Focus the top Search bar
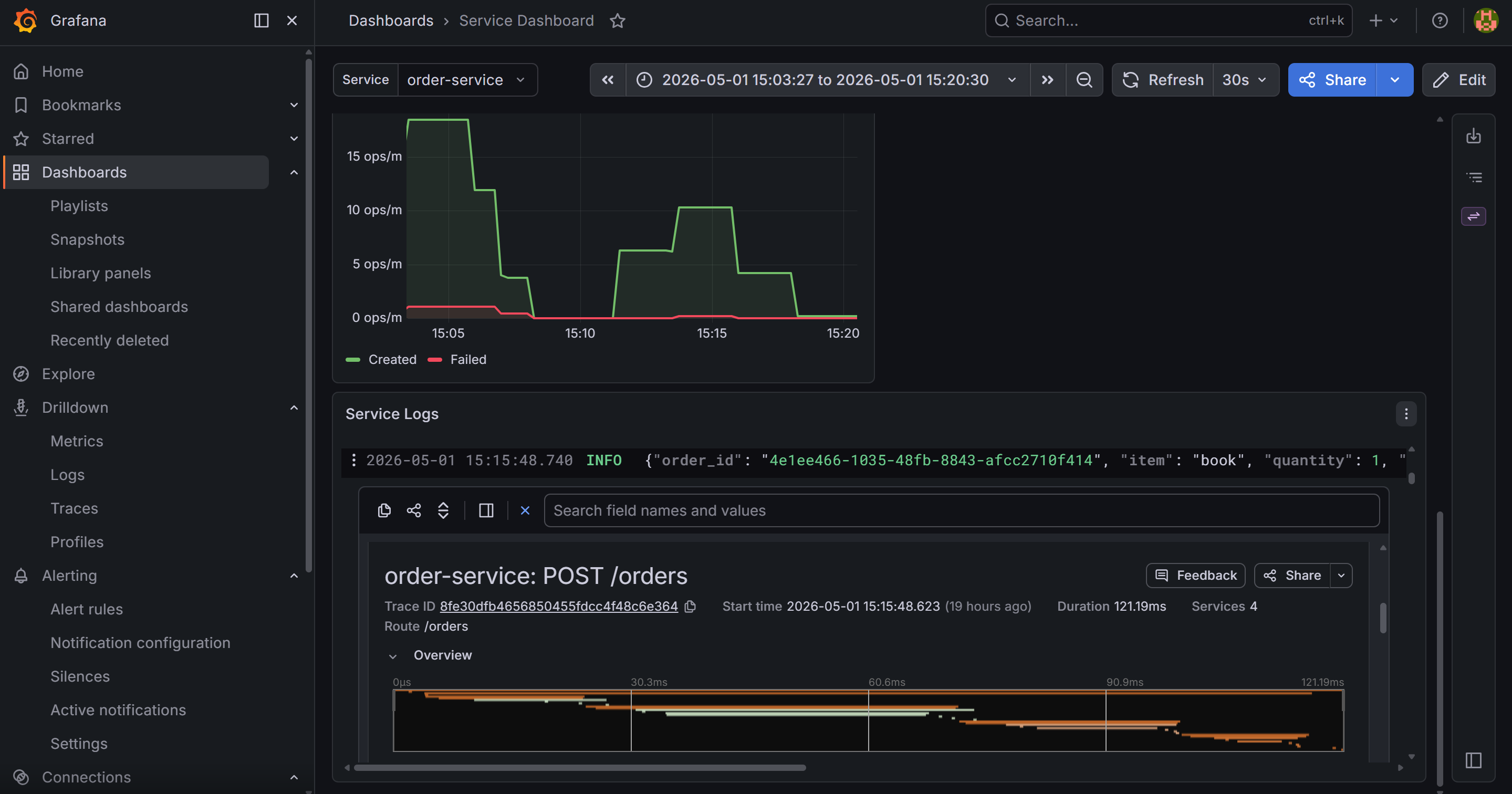Viewport: 1512px width, 794px height. point(1168,20)
